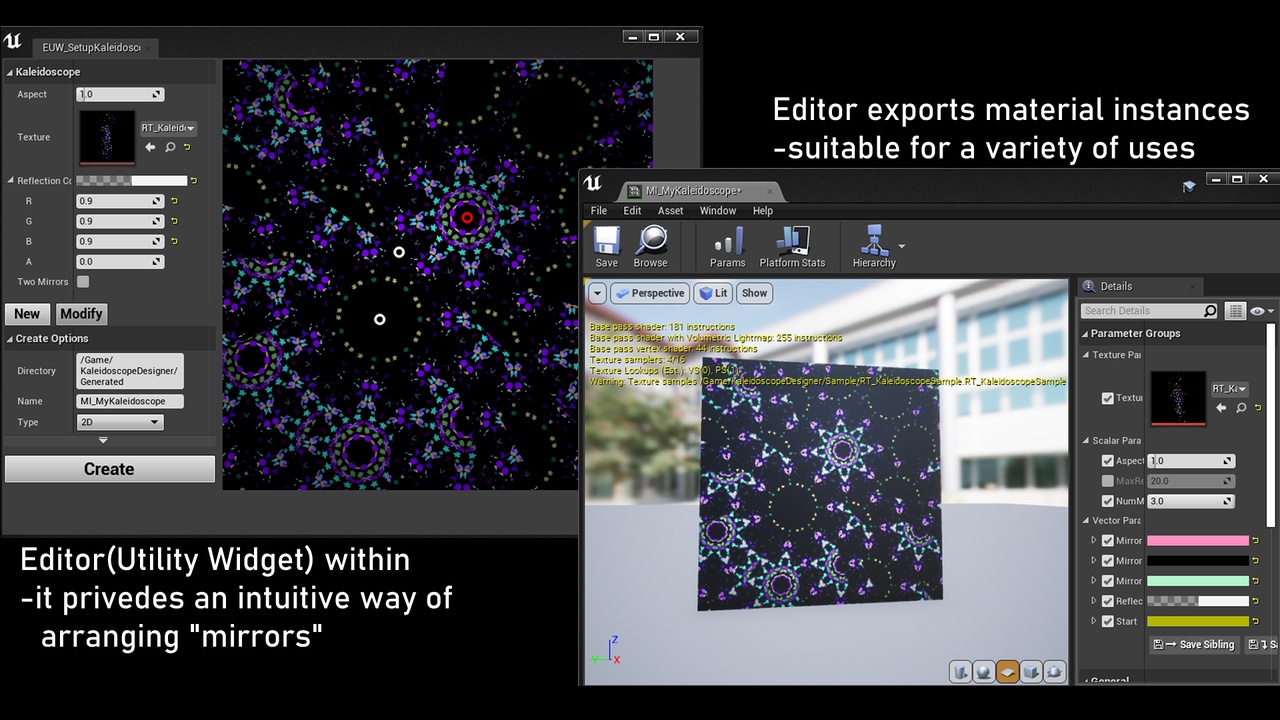Image resolution: width=1280 pixels, height=720 pixels.
Task: Click the mint green Mirror color swatch
Action: point(1198,581)
